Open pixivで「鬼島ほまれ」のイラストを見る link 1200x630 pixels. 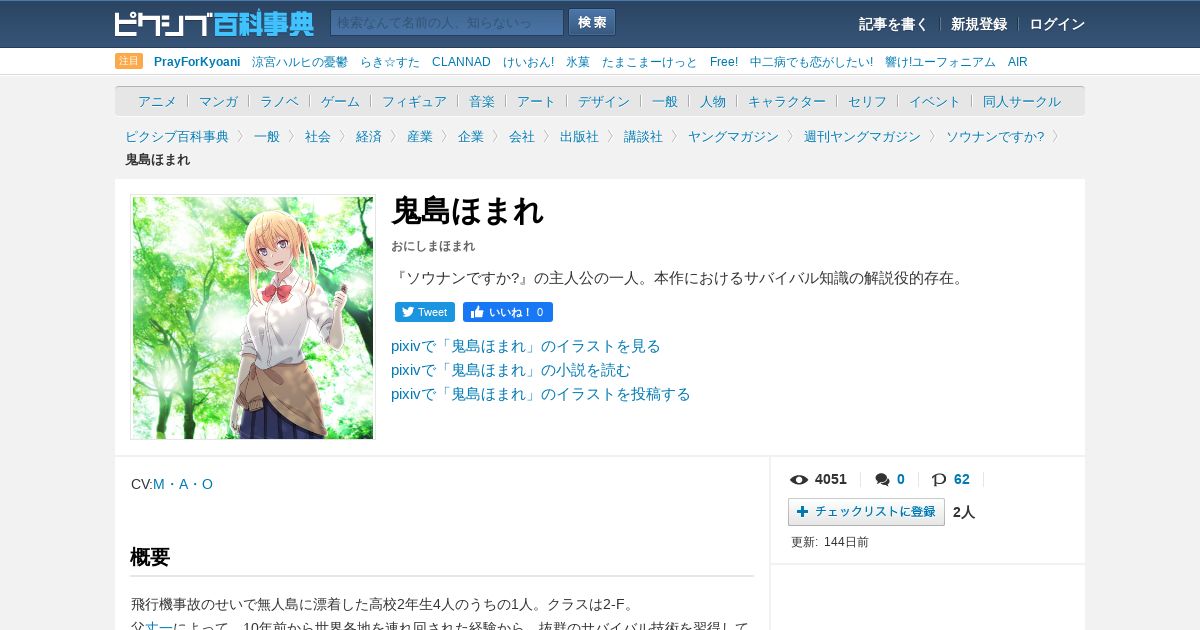click(x=526, y=346)
